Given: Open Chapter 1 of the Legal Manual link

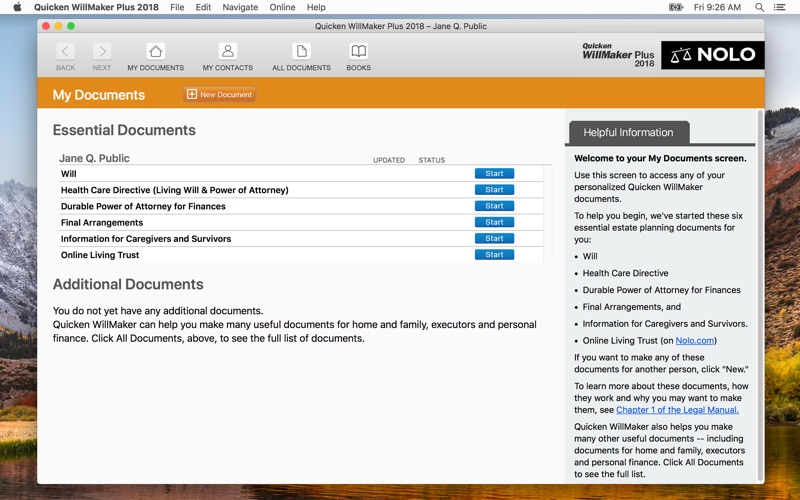Looking at the screenshot, I should [x=677, y=409].
